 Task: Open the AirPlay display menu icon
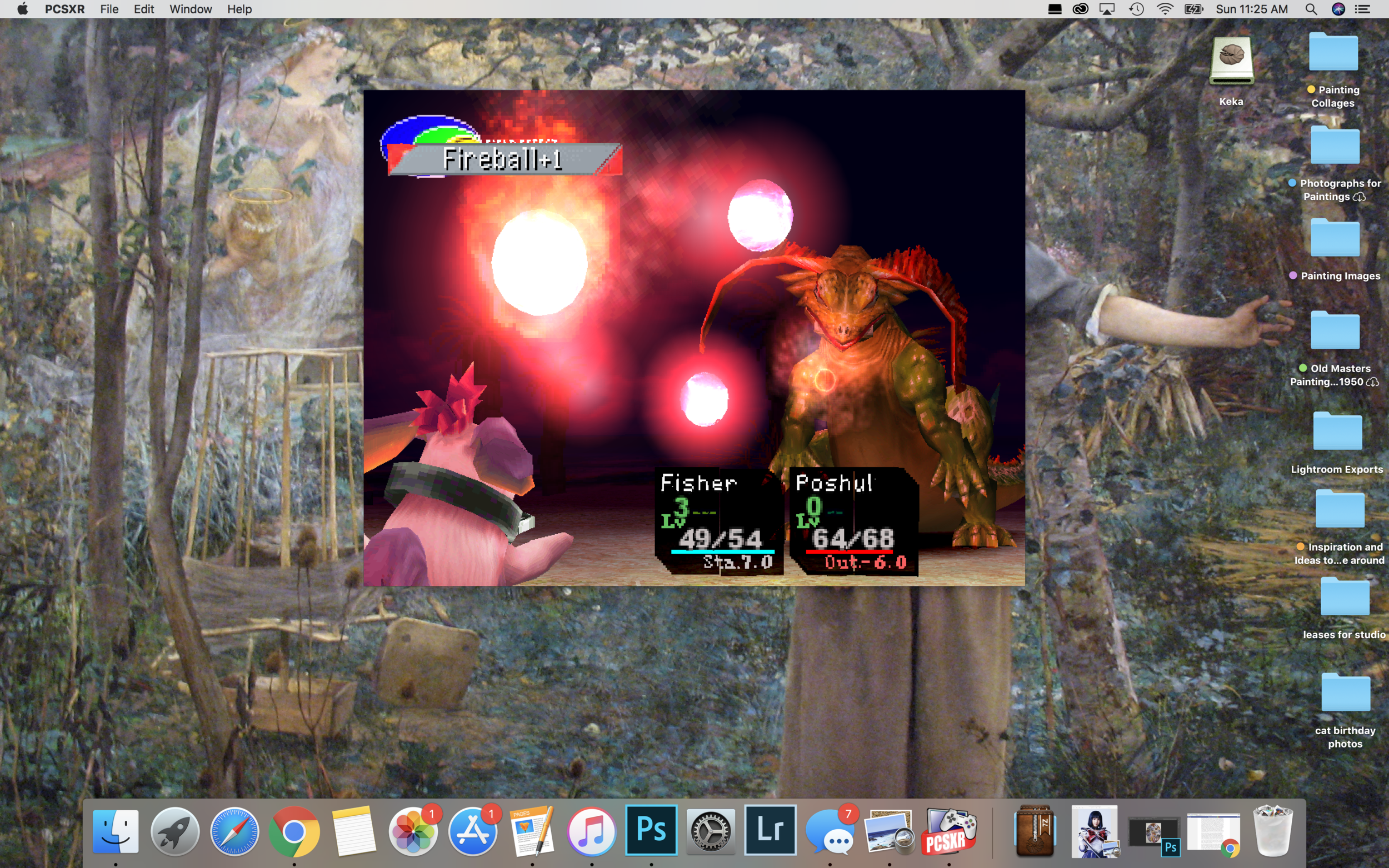[1107, 9]
